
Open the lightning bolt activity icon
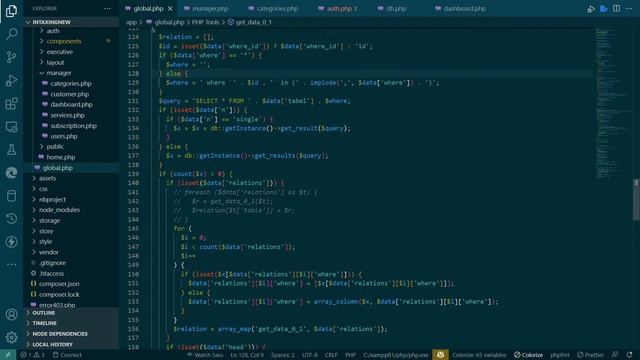click(x=11, y=242)
